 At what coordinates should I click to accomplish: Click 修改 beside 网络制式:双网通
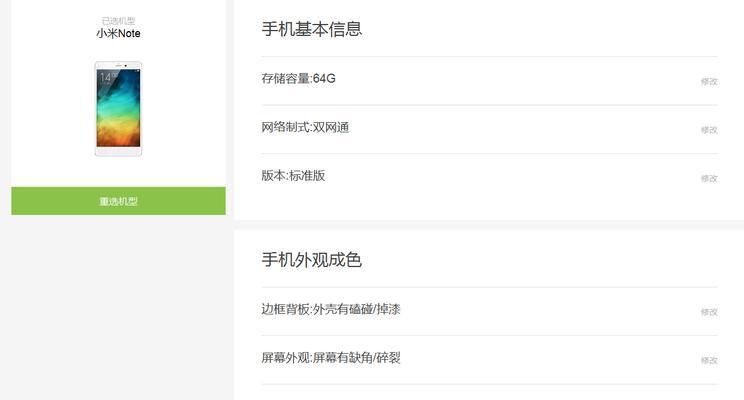click(709, 130)
